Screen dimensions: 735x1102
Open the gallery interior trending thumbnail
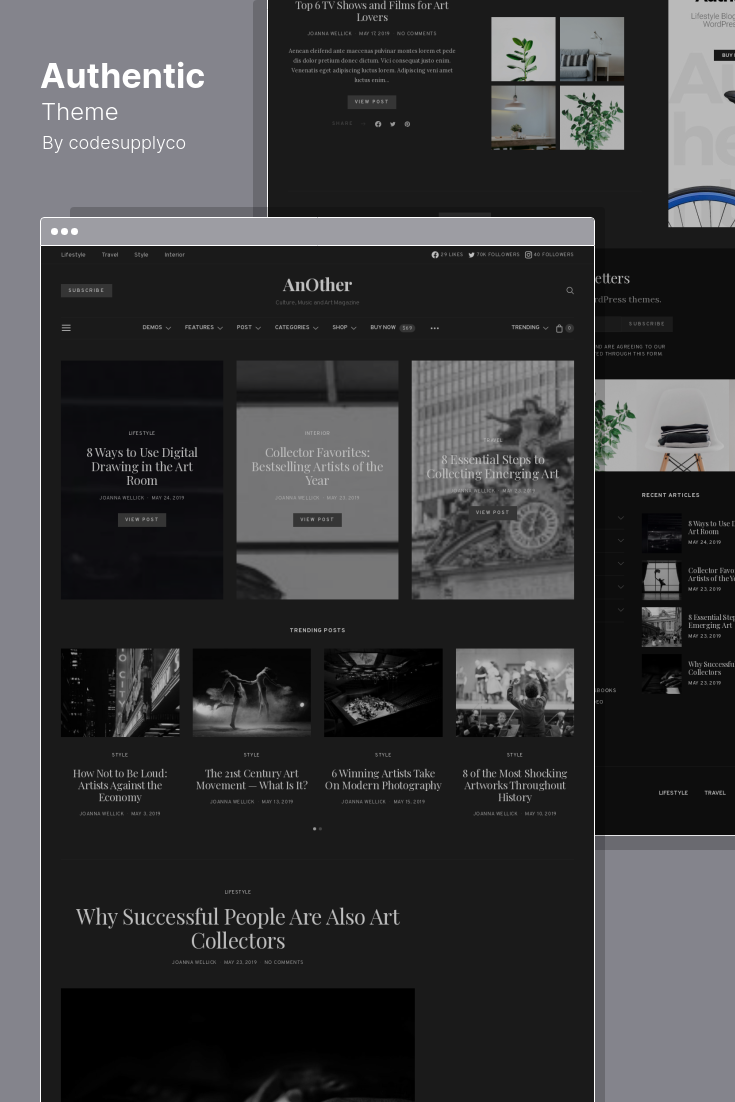tap(383, 692)
